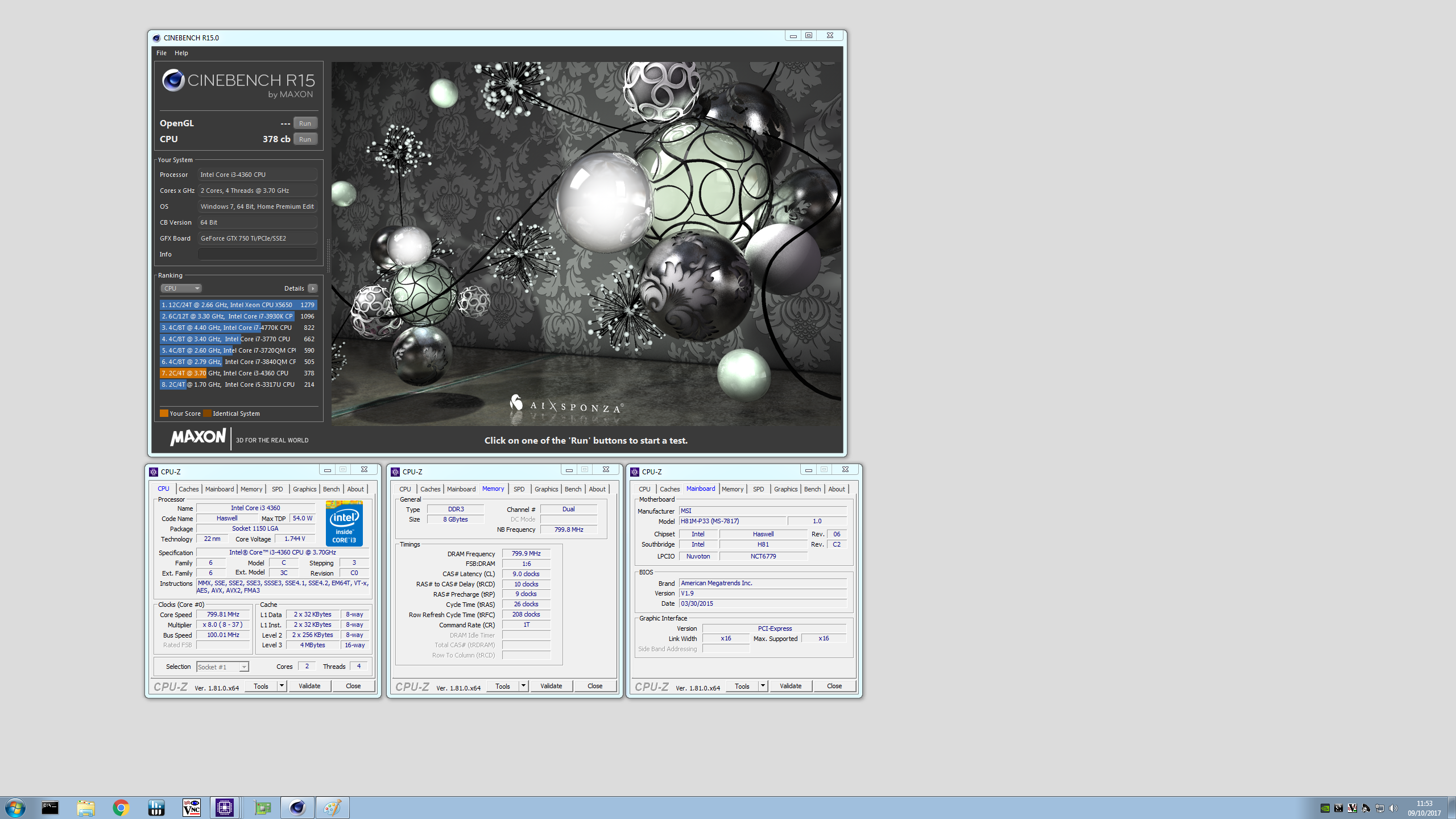Open Windows Explorer from the taskbar
The height and width of the screenshot is (819, 1456).
pyautogui.click(x=86, y=808)
